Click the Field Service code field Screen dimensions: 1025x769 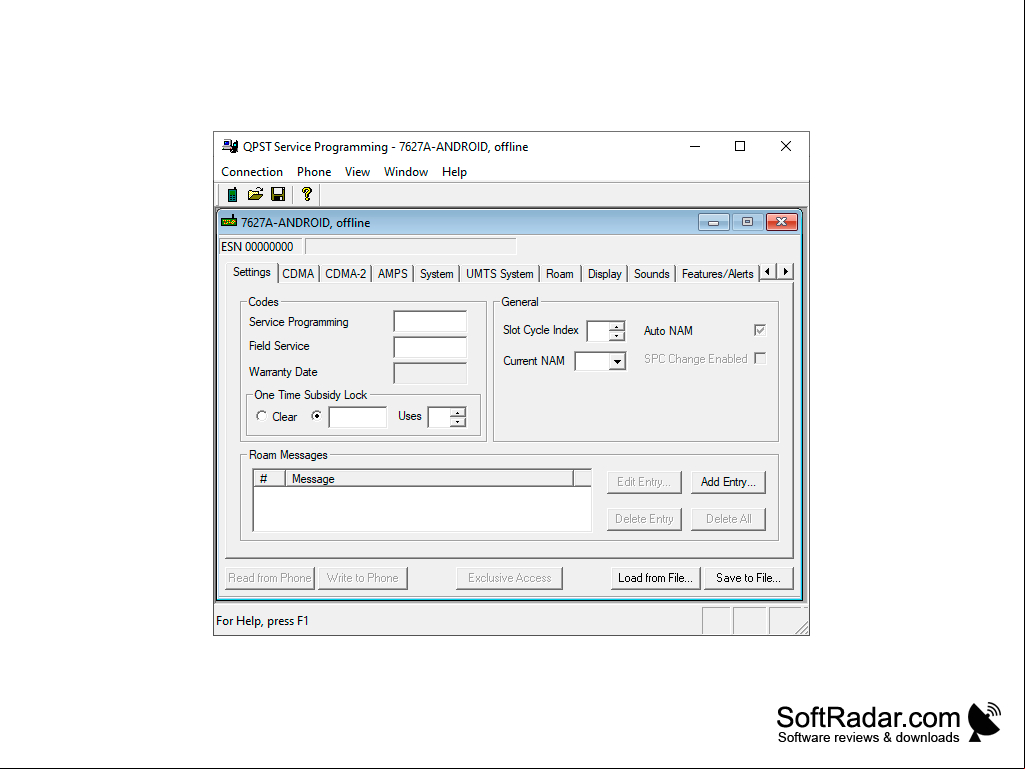point(430,347)
